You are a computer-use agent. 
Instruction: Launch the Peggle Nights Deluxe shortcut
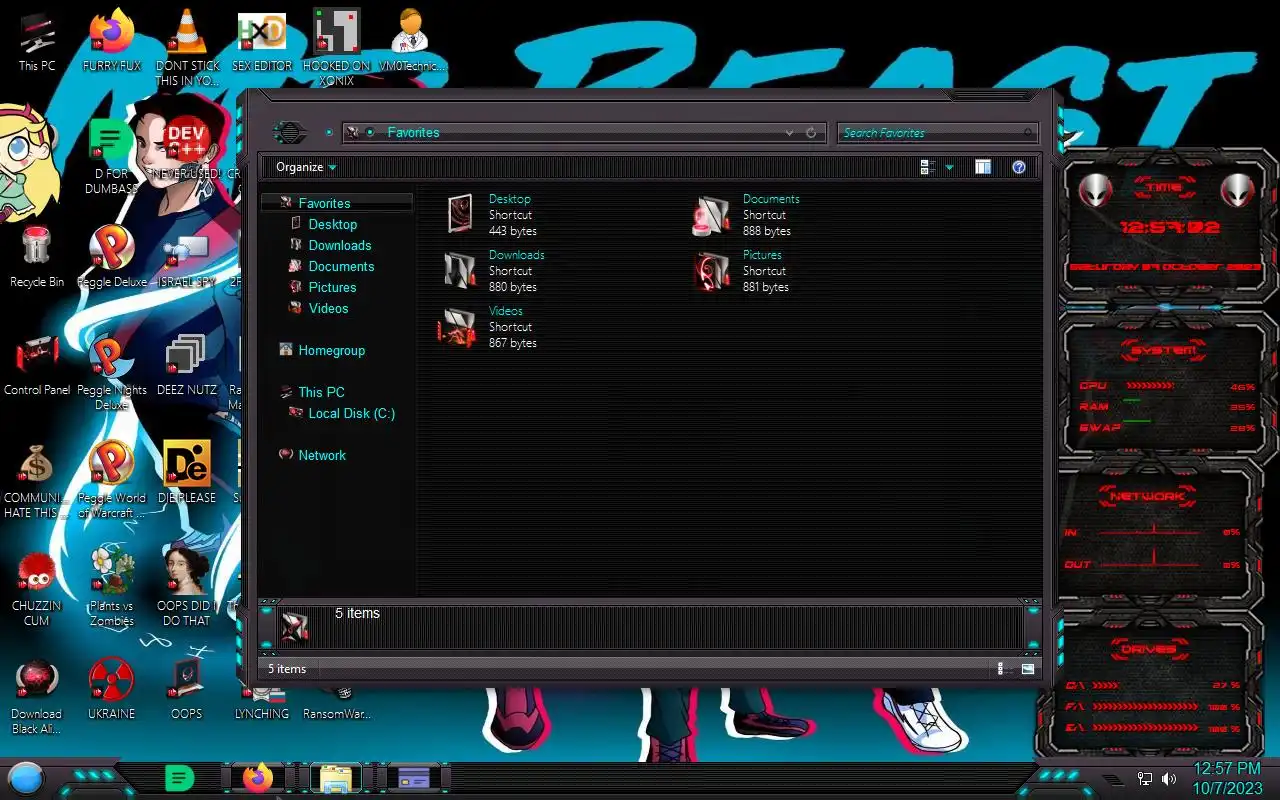click(x=111, y=372)
